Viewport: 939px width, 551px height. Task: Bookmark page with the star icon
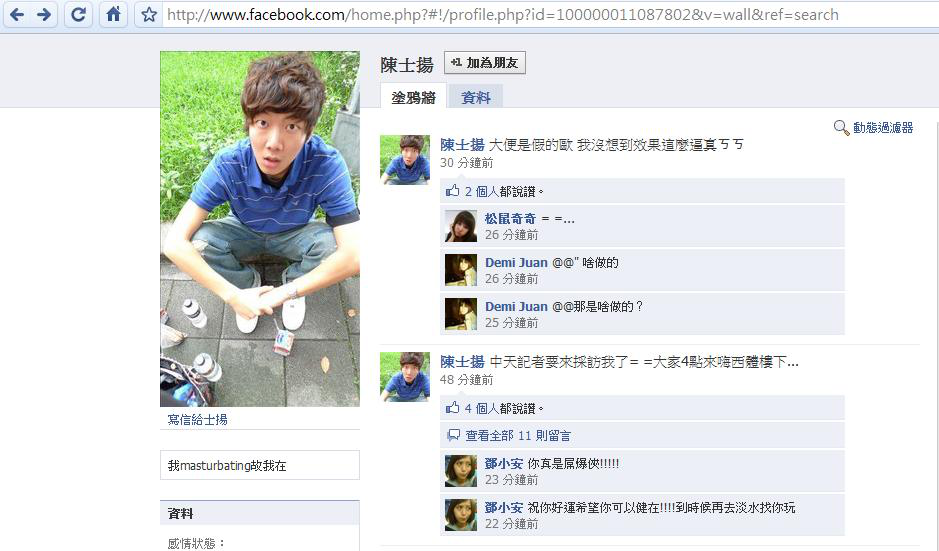149,14
